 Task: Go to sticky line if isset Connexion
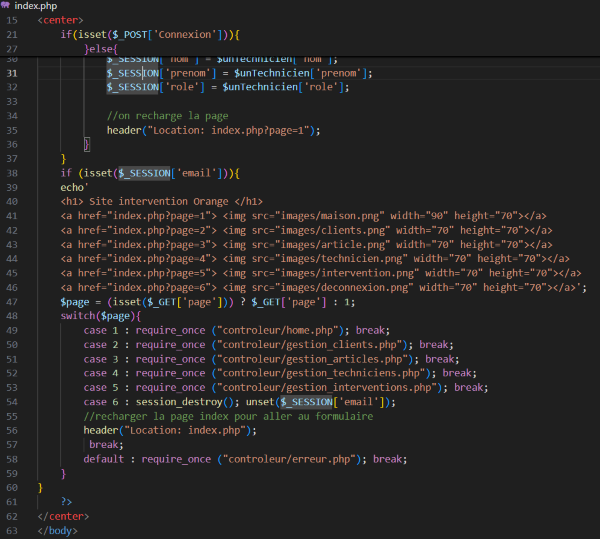[150, 35]
